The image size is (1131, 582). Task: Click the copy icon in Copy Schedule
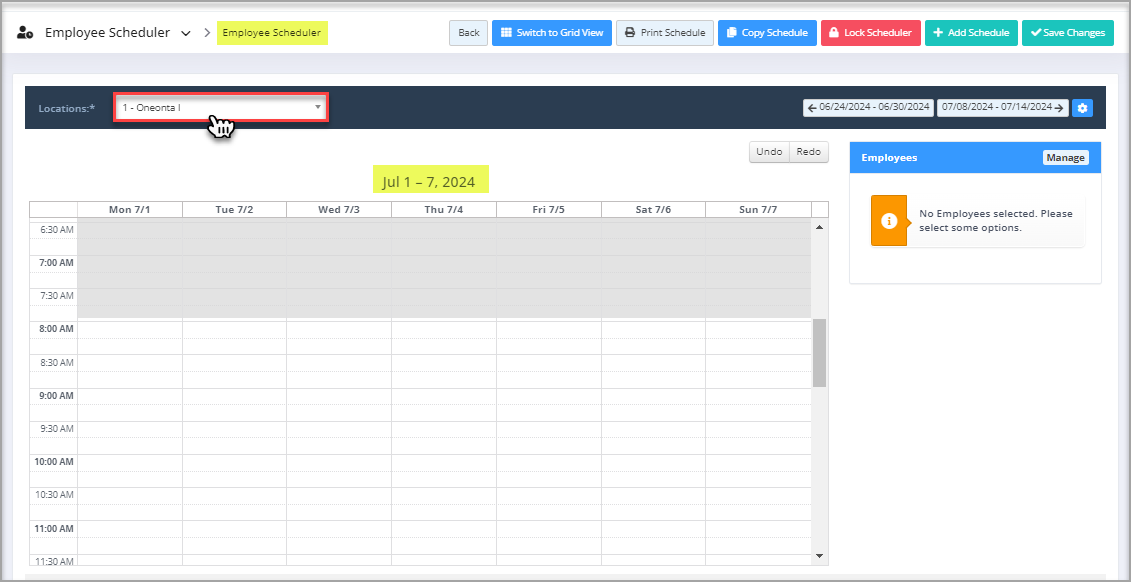point(731,32)
